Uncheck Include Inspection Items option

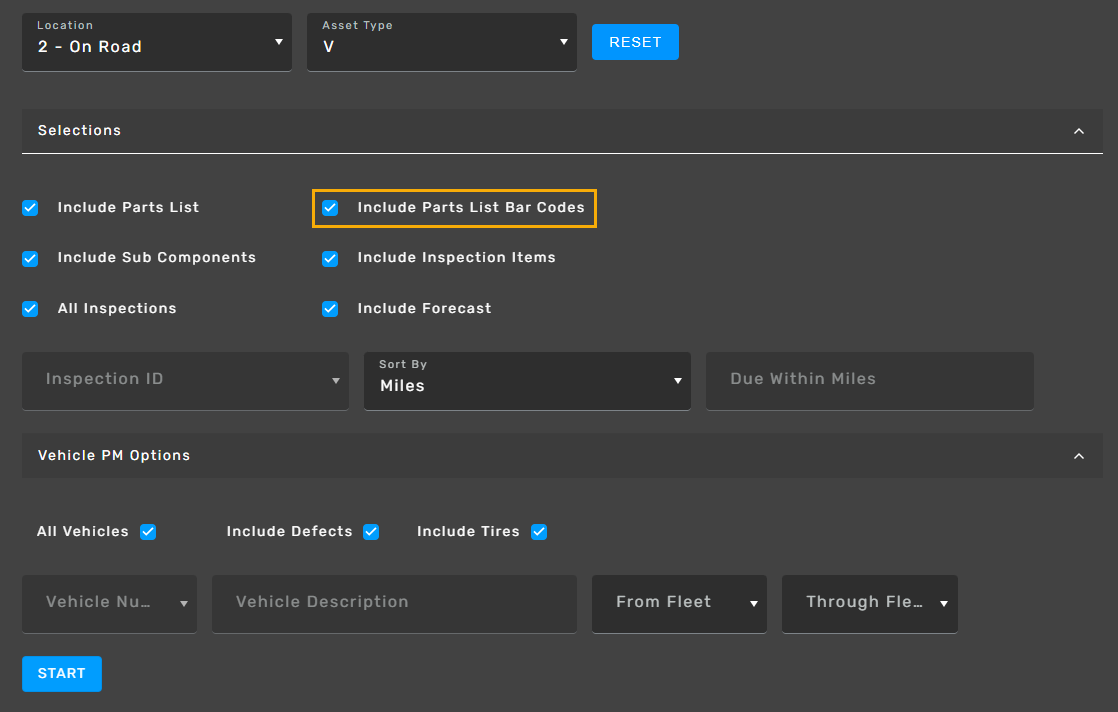(330, 258)
